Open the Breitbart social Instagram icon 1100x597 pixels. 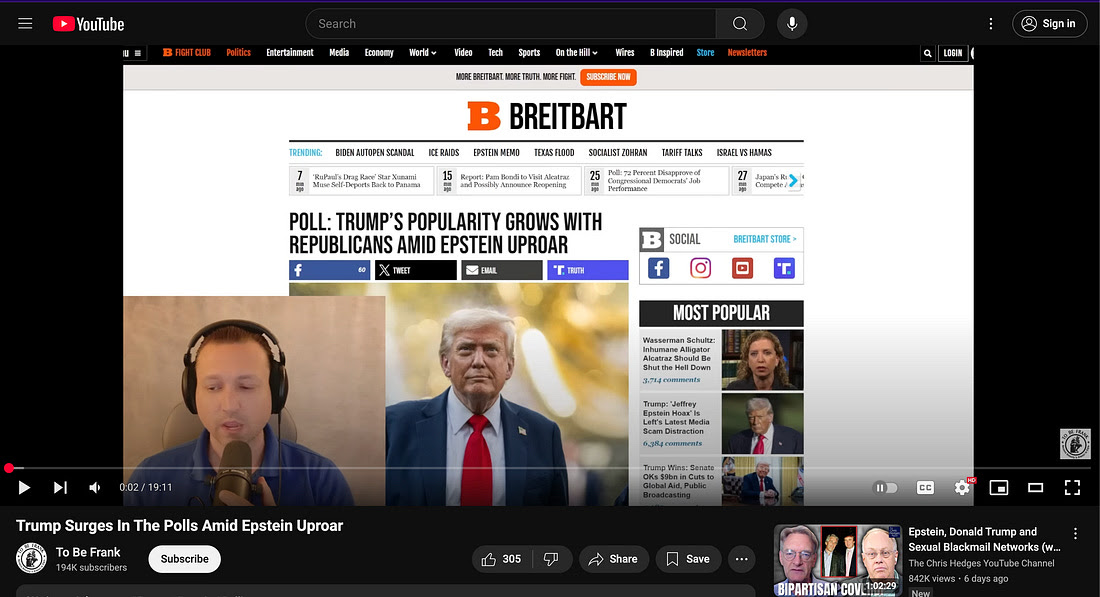[700, 268]
